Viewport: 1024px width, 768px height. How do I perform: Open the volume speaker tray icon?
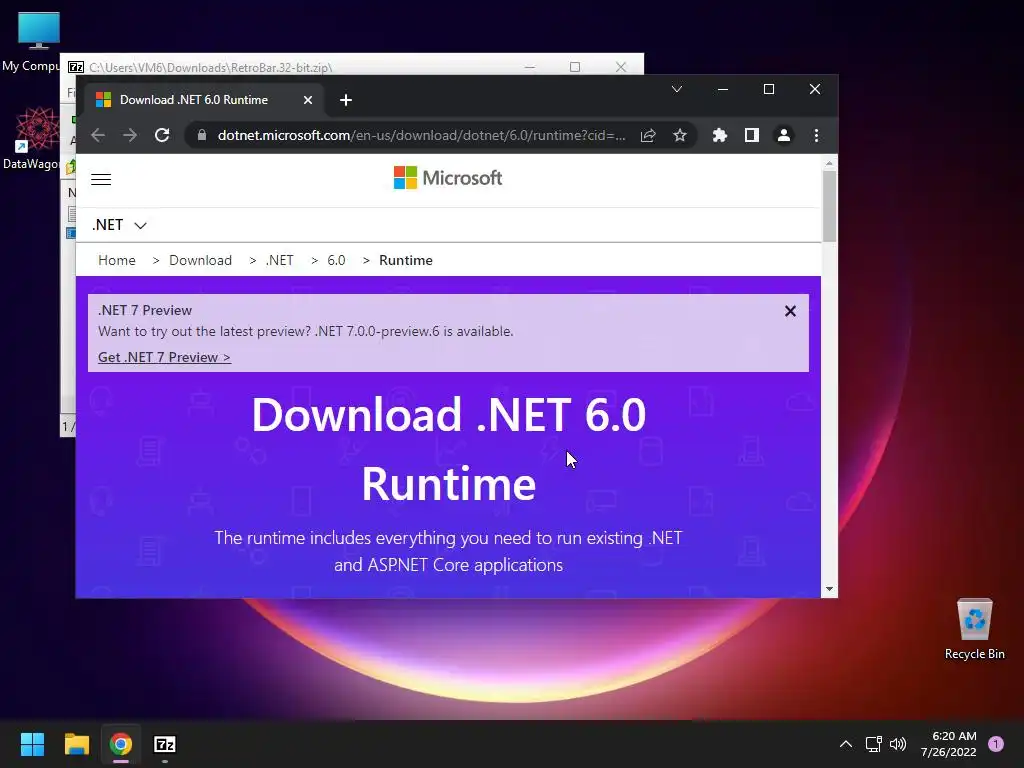coord(898,744)
